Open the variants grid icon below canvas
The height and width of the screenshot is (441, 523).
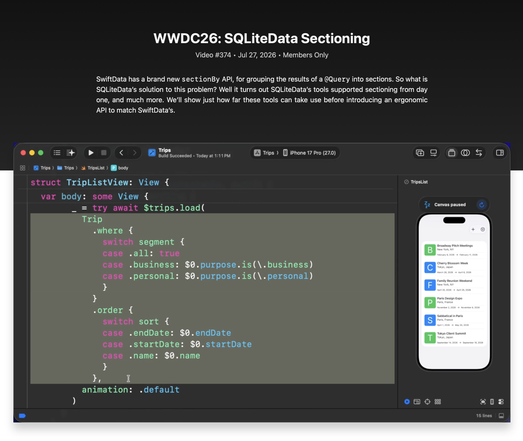438,402
